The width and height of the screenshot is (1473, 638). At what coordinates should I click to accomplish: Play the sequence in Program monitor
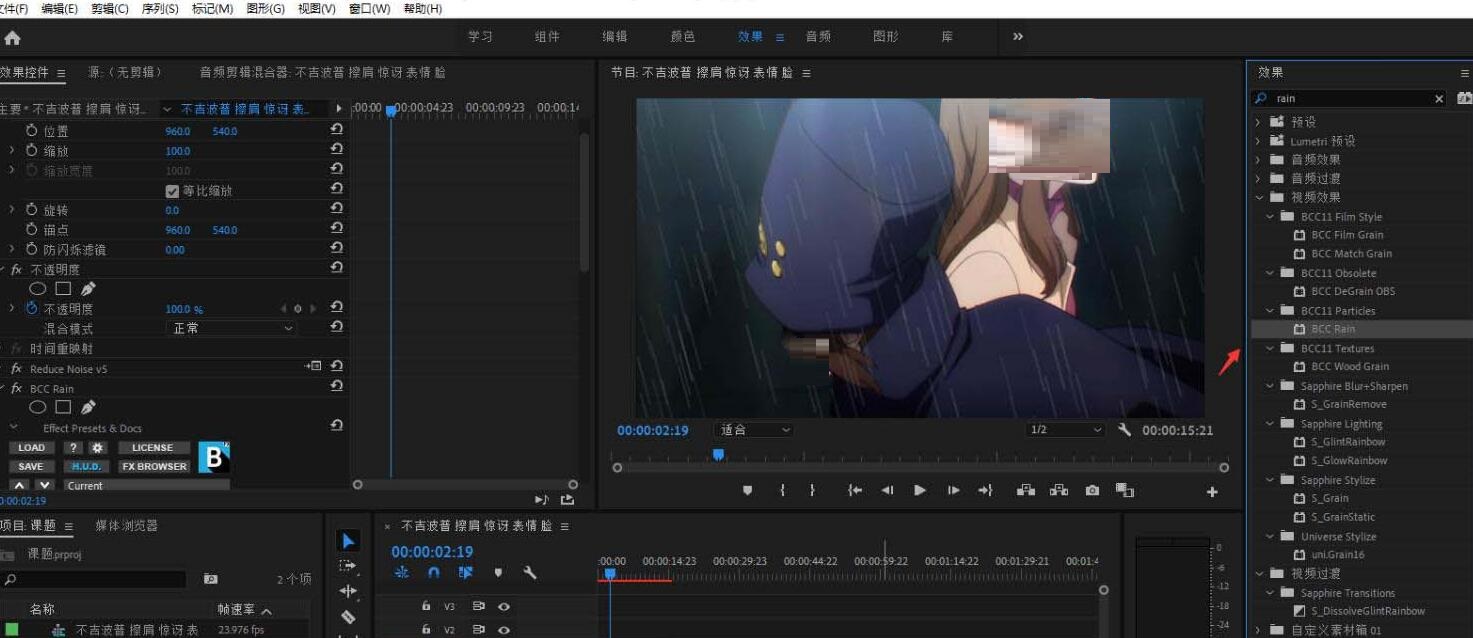(x=920, y=490)
